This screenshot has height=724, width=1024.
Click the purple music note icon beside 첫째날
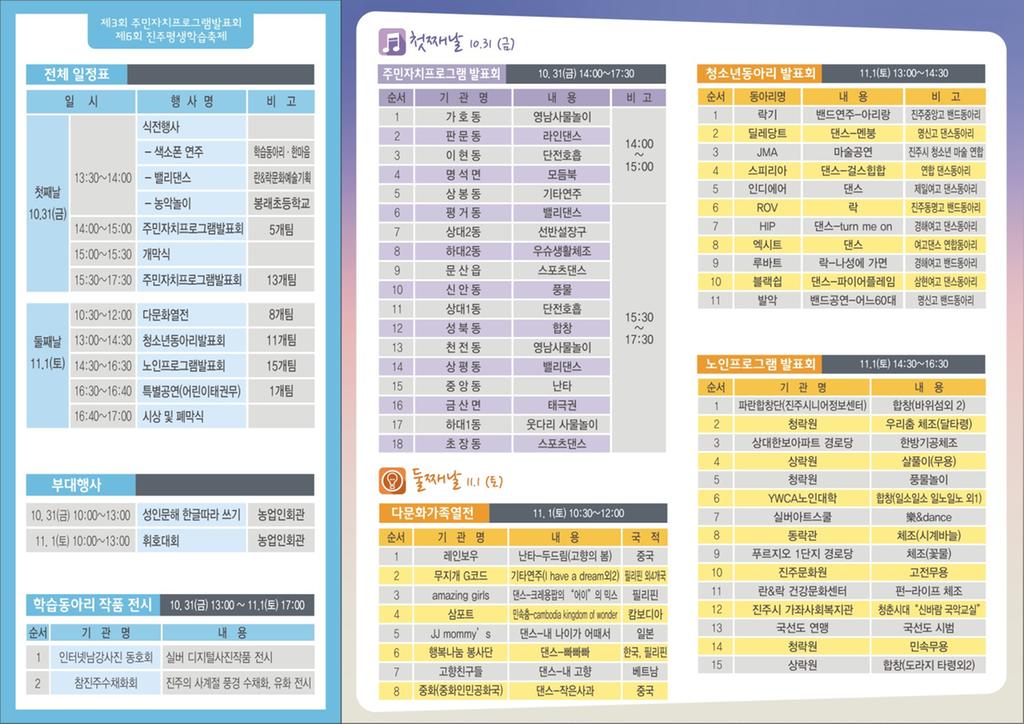392,42
